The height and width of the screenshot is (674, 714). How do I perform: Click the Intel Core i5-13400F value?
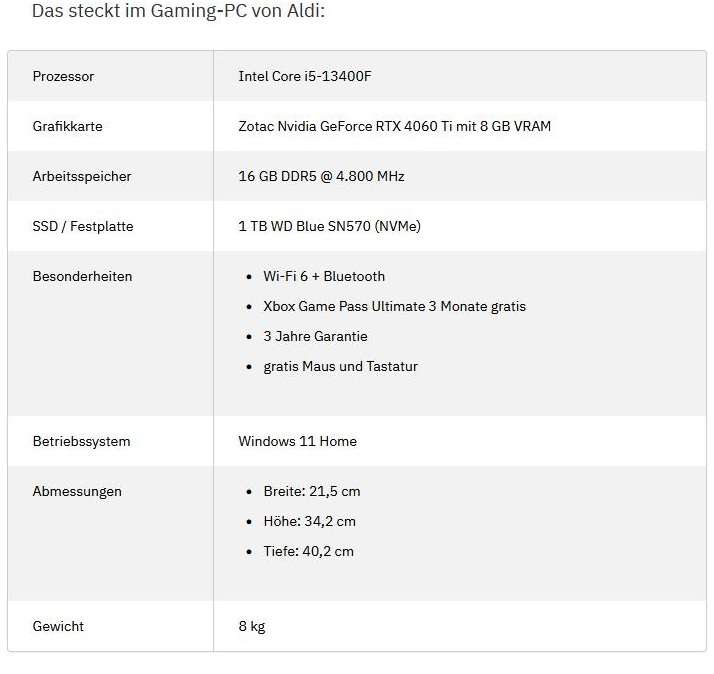point(305,76)
